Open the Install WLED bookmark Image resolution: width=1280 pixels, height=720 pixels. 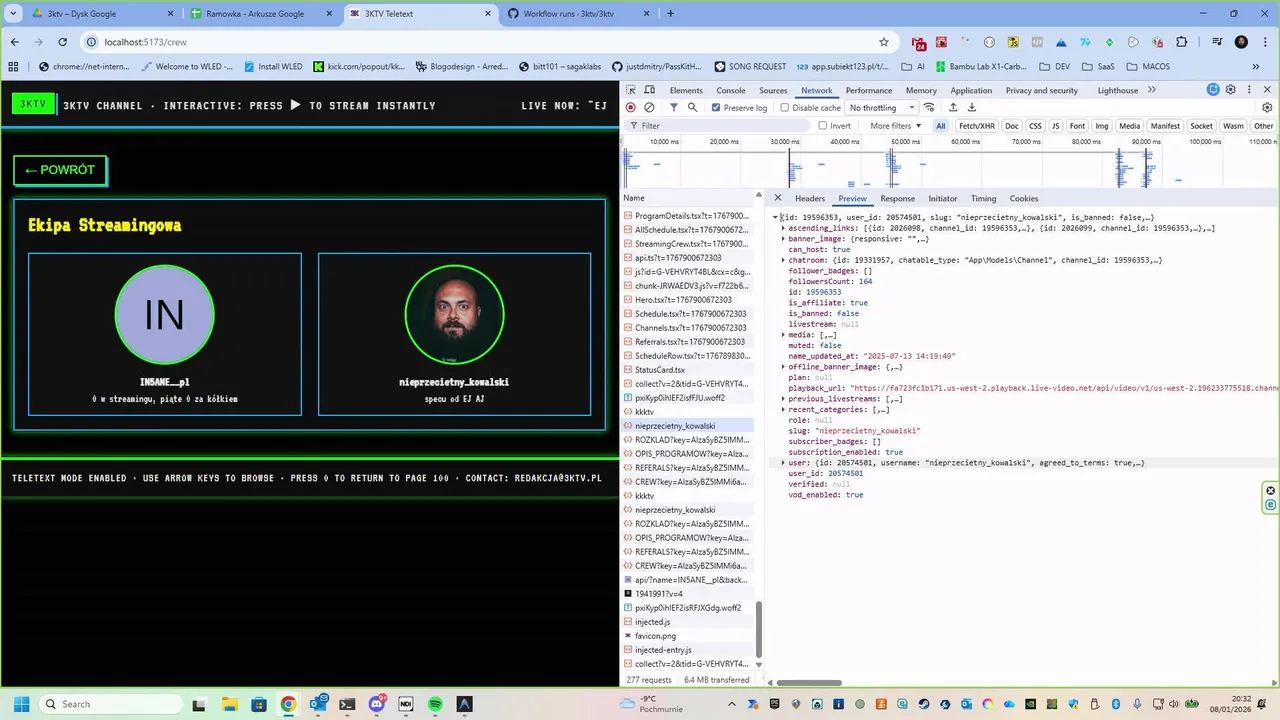pos(272,66)
